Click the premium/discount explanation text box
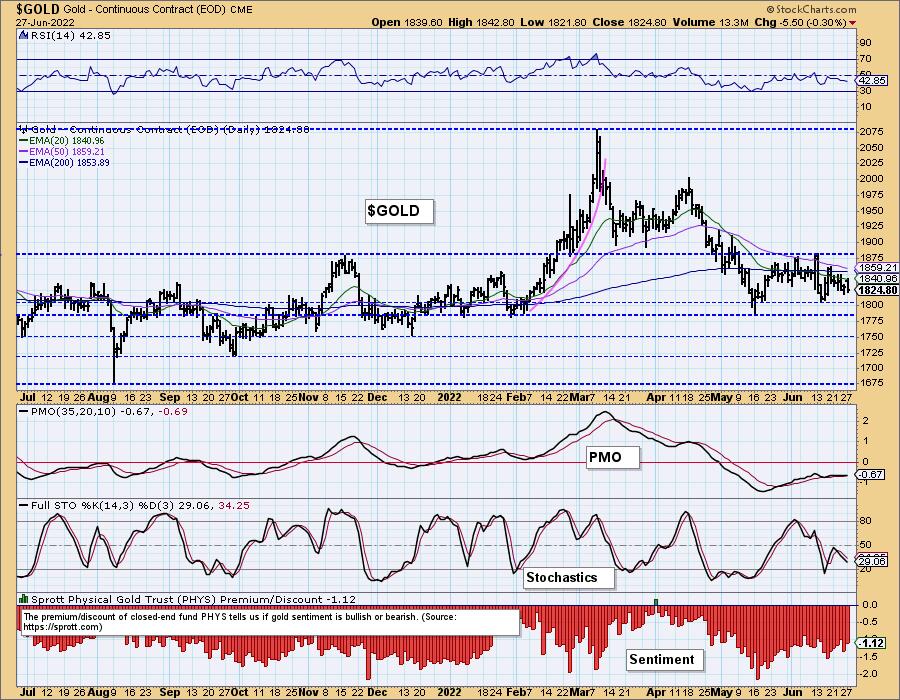Image resolution: width=900 pixels, height=700 pixels. click(x=270, y=622)
